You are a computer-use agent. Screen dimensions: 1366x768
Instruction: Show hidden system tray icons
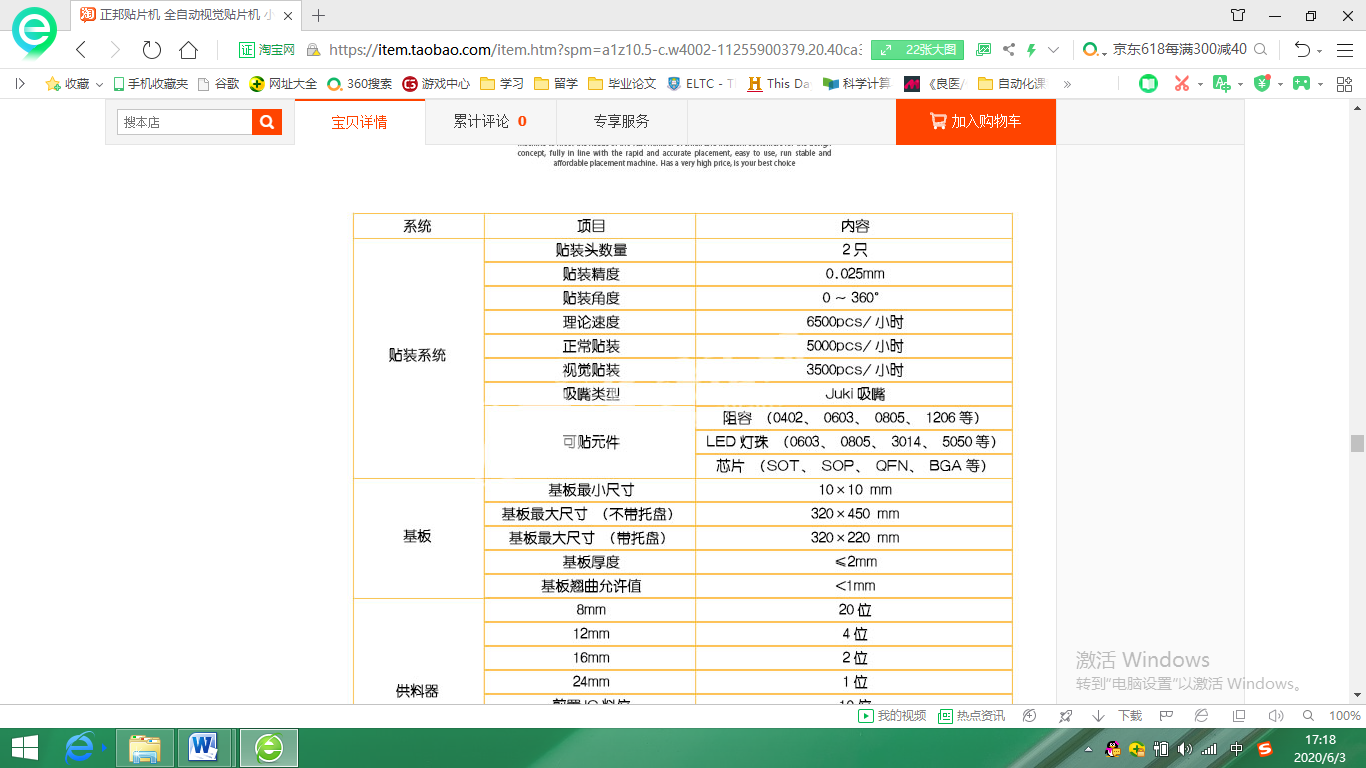pyautogui.click(x=1088, y=749)
